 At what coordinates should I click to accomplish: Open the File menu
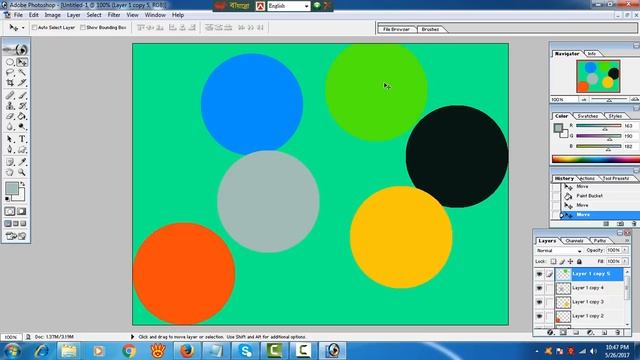point(18,15)
